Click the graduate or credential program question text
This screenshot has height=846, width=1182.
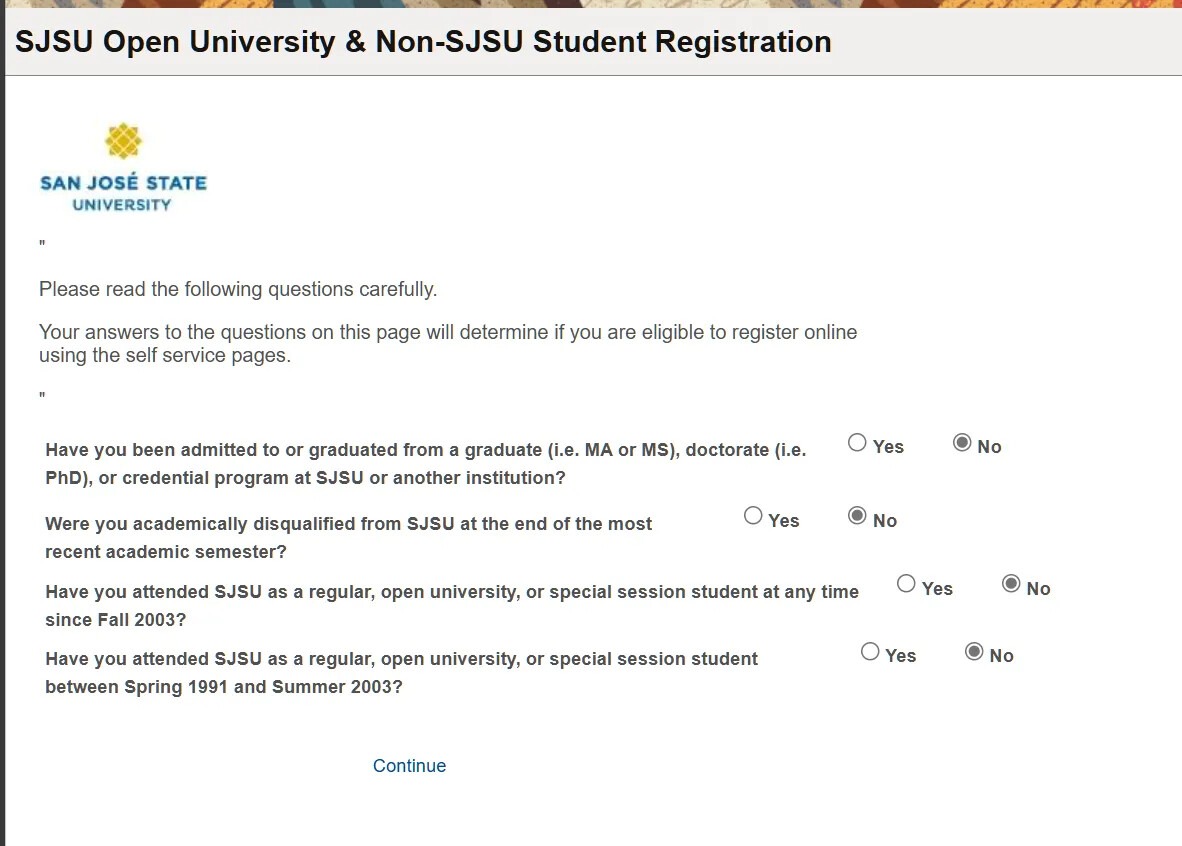pyautogui.click(x=425, y=463)
